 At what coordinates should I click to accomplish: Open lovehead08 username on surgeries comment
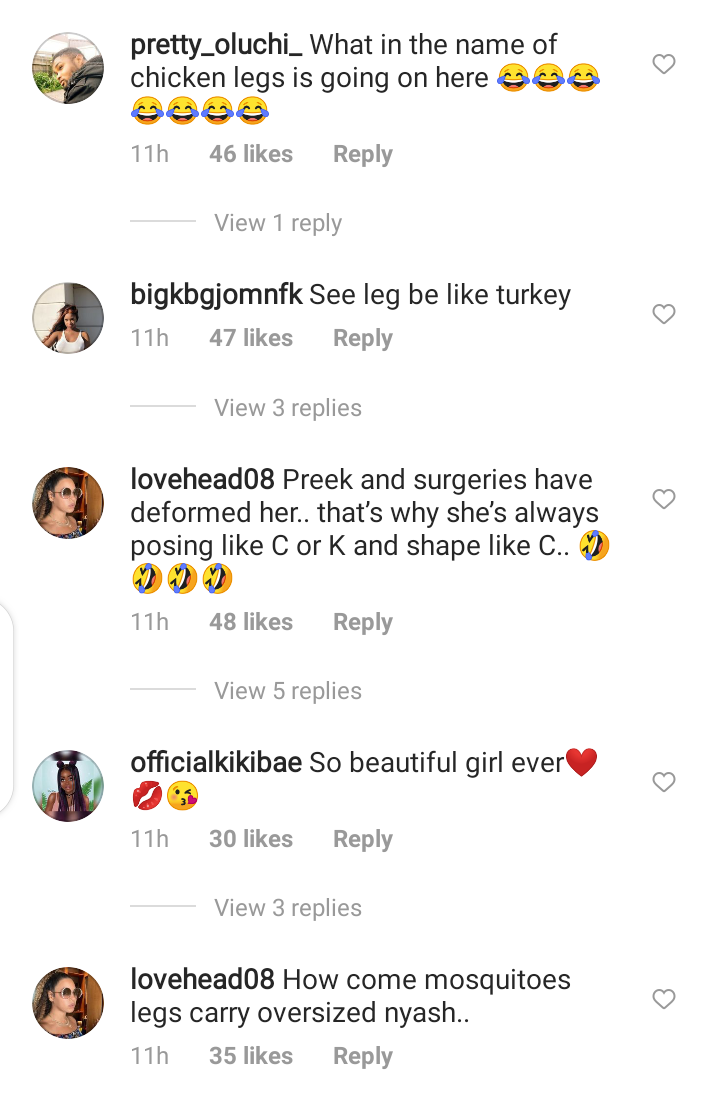point(202,480)
